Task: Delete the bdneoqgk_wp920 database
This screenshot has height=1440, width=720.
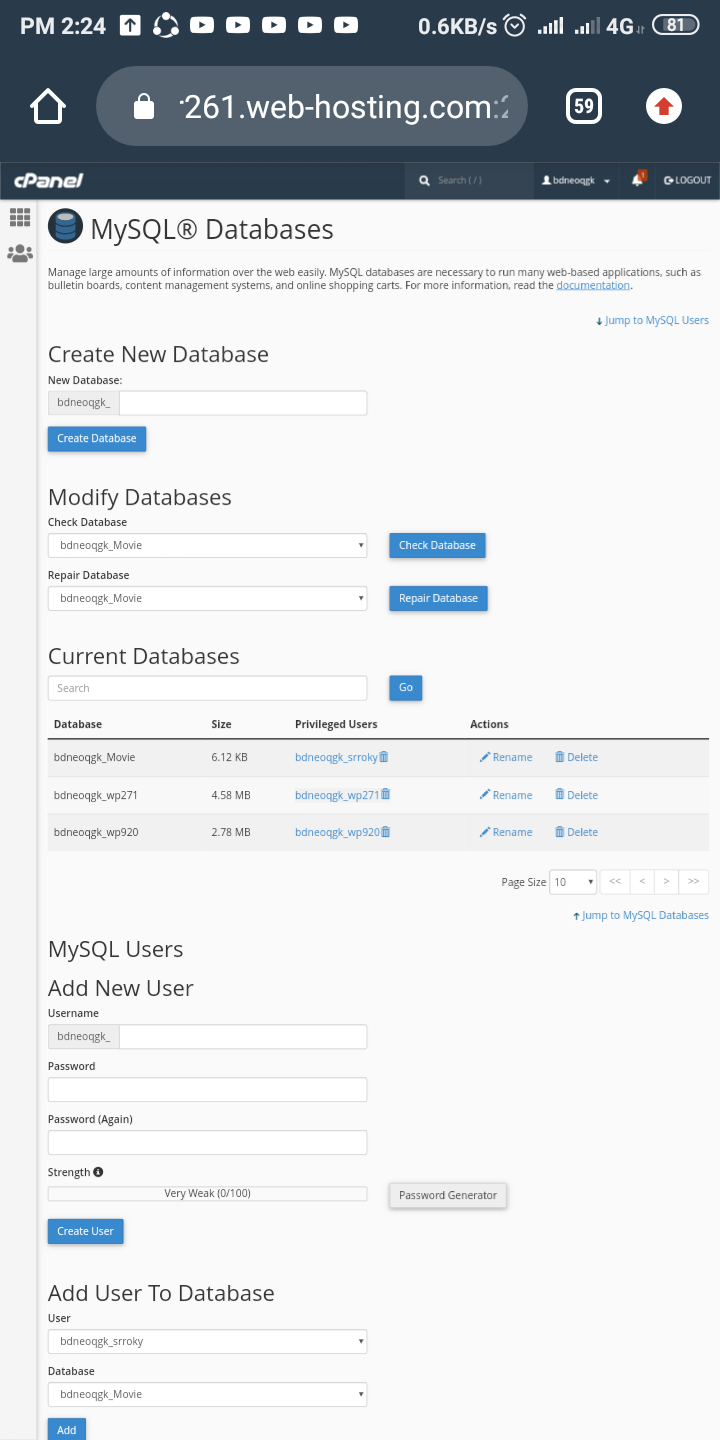Action: pos(576,832)
